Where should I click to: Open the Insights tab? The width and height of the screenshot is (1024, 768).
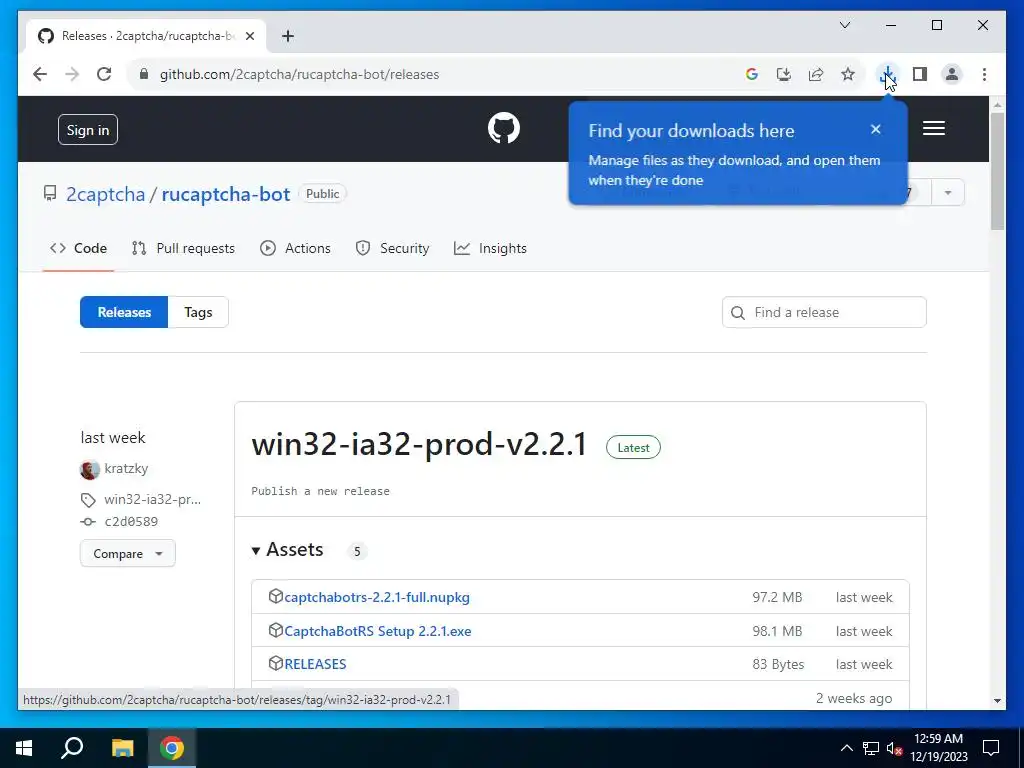490,248
